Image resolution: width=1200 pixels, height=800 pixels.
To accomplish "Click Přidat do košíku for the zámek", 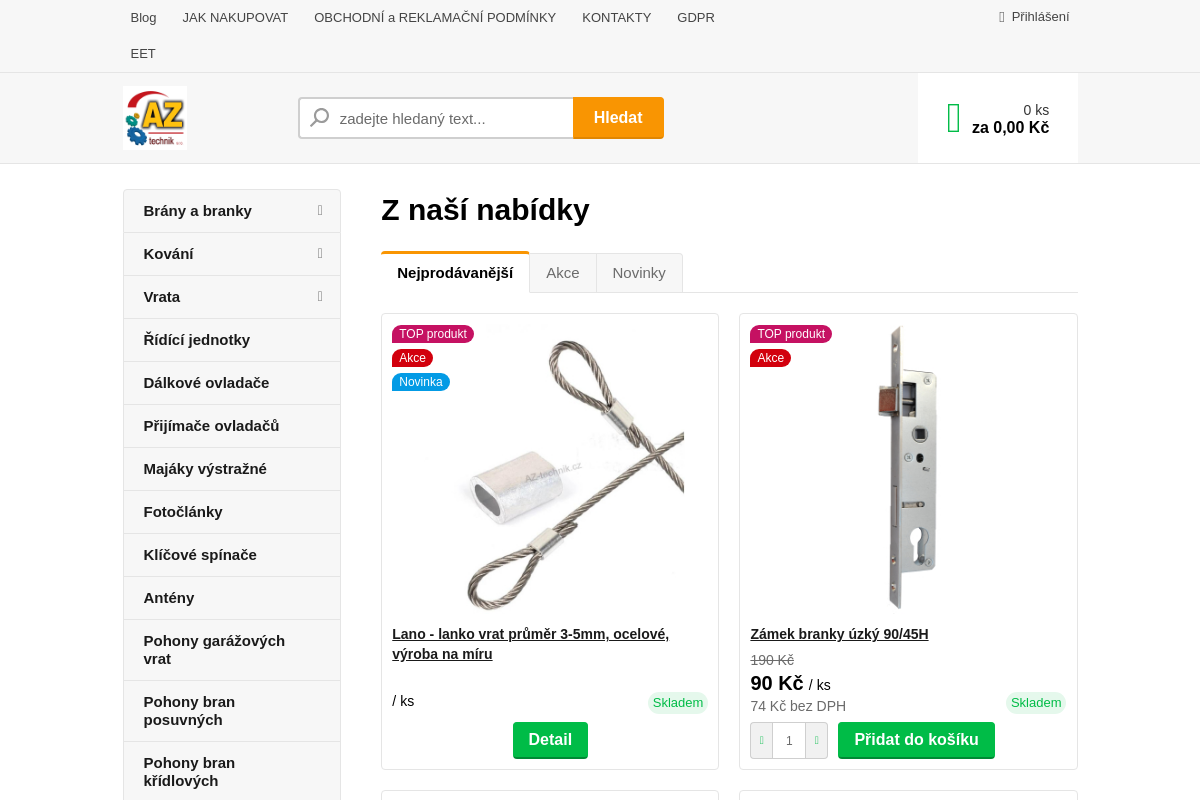I will pyautogui.click(x=916, y=740).
